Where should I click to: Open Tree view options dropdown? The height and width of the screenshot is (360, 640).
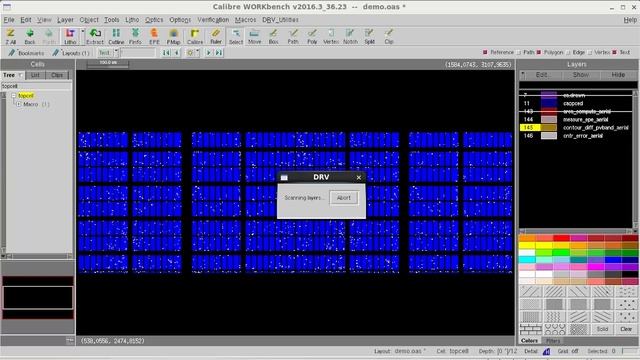[21, 75]
